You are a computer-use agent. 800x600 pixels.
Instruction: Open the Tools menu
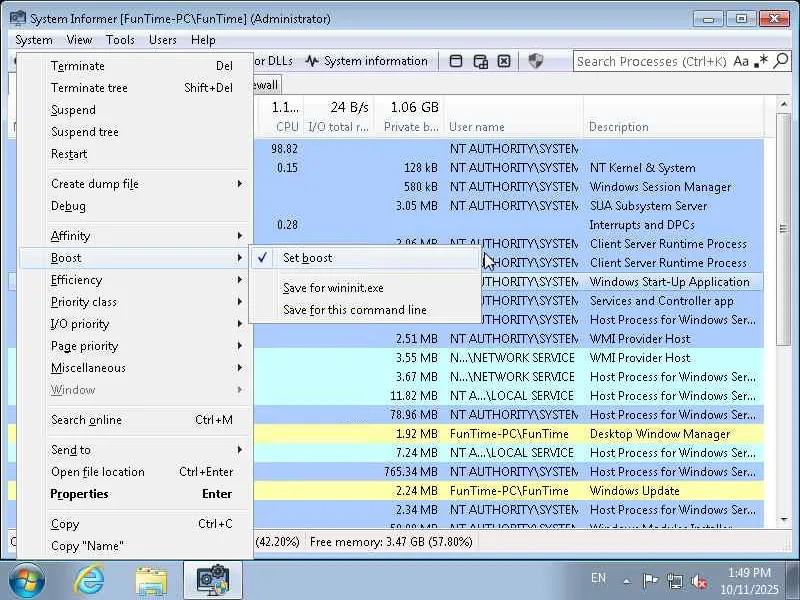pos(120,40)
